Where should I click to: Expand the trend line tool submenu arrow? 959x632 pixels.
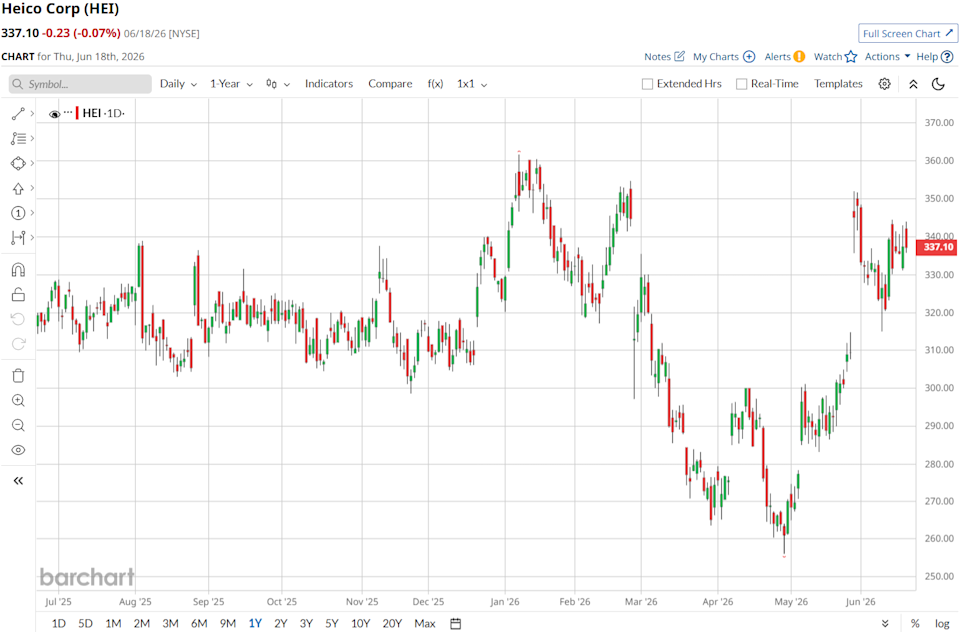(x=32, y=114)
